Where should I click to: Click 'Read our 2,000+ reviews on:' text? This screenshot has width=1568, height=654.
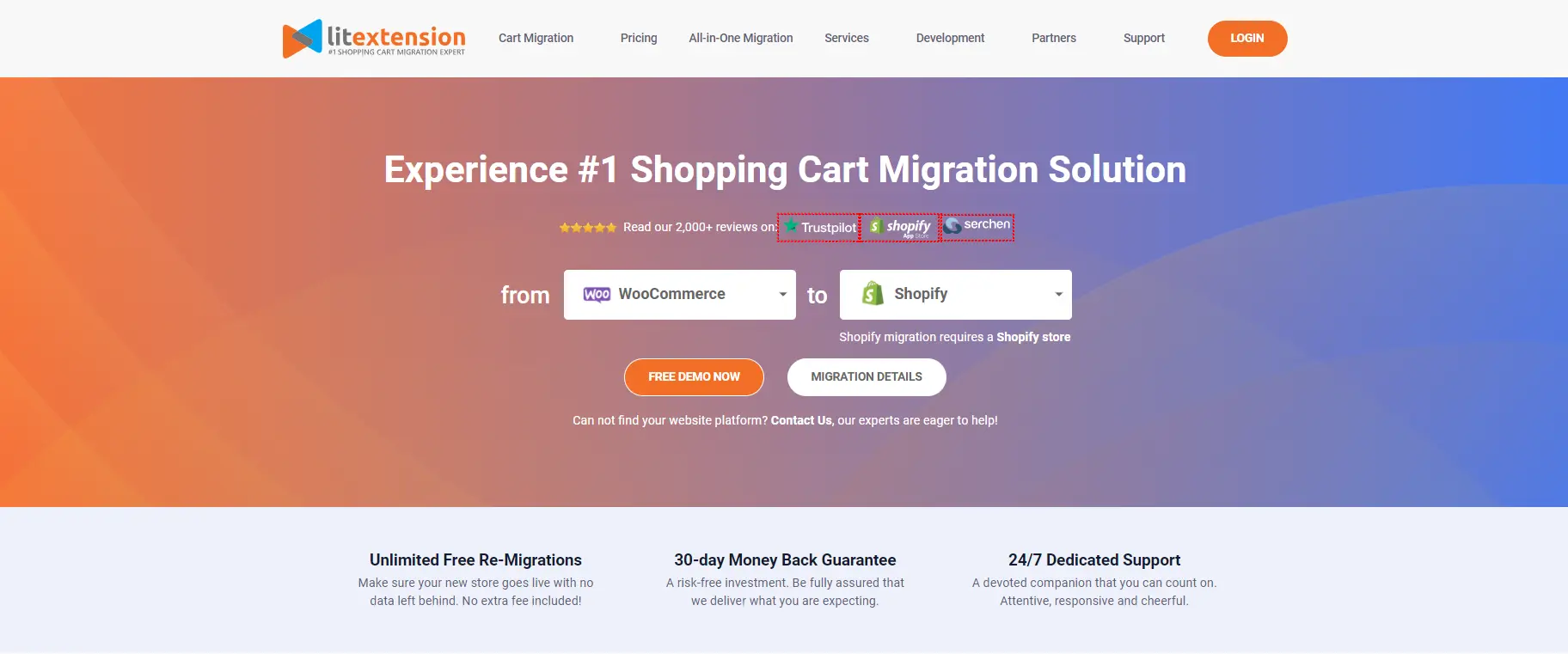(x=699, y=227)
